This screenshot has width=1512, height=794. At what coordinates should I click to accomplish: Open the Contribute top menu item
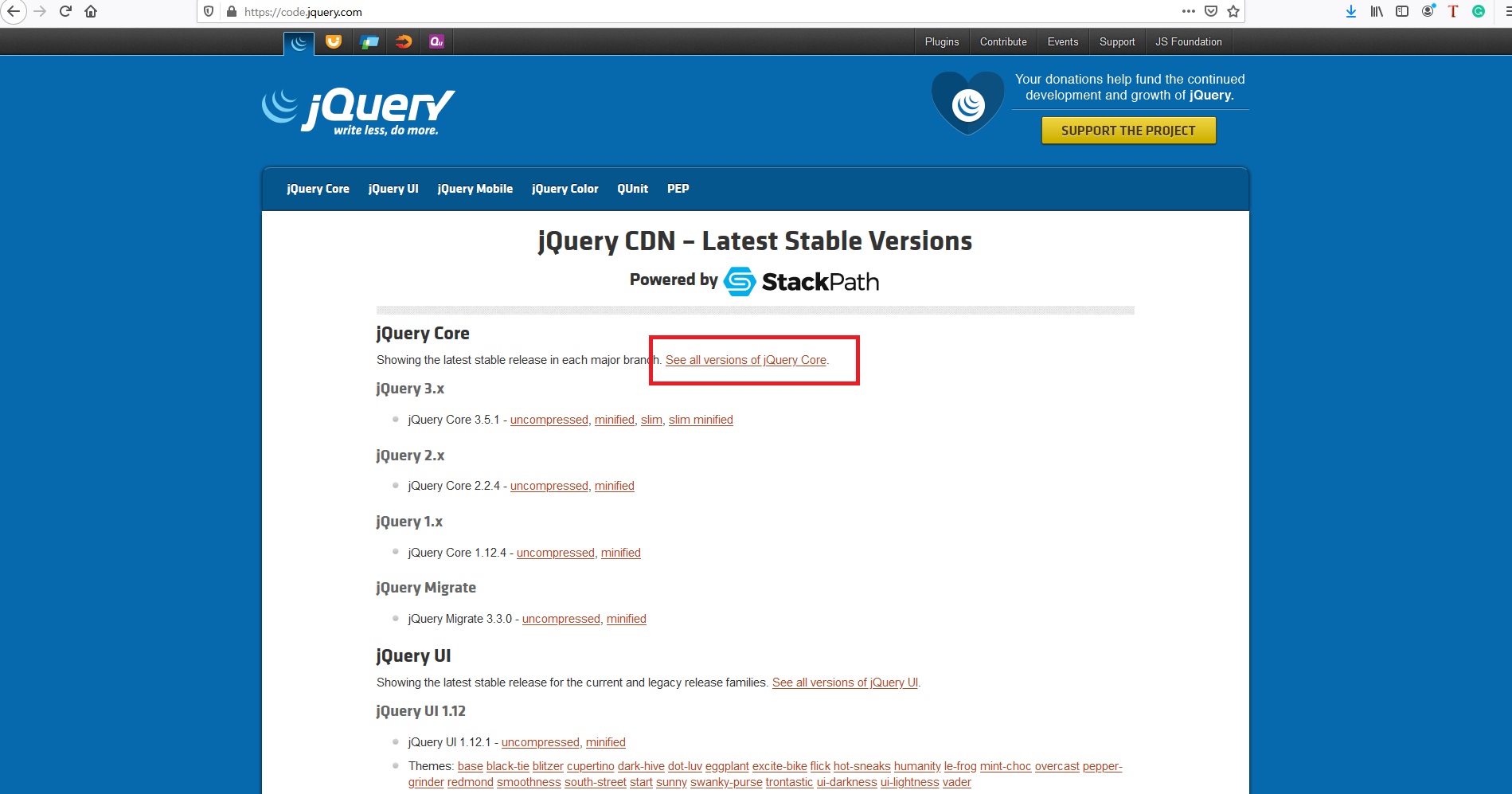click(x=1003, y=42)
